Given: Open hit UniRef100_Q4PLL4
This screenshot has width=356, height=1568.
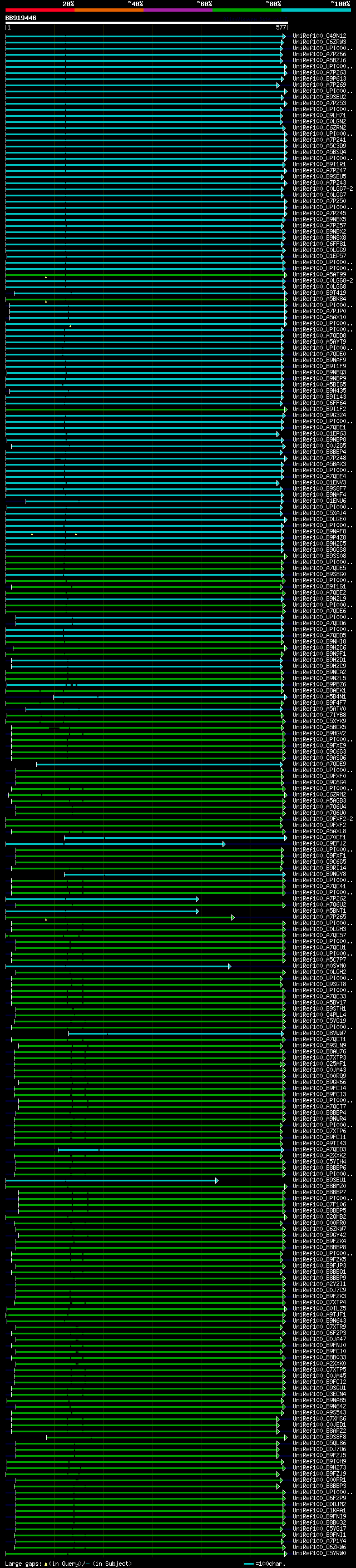Looking at the screenshot, I should click(x=319, y=1015).
